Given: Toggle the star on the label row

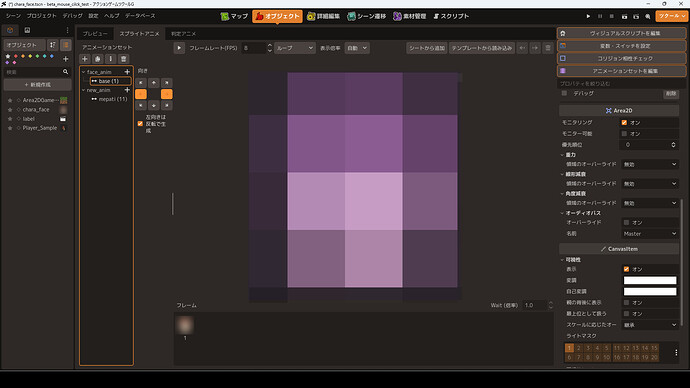Looking at the screenshot, I should click(10, 119).
